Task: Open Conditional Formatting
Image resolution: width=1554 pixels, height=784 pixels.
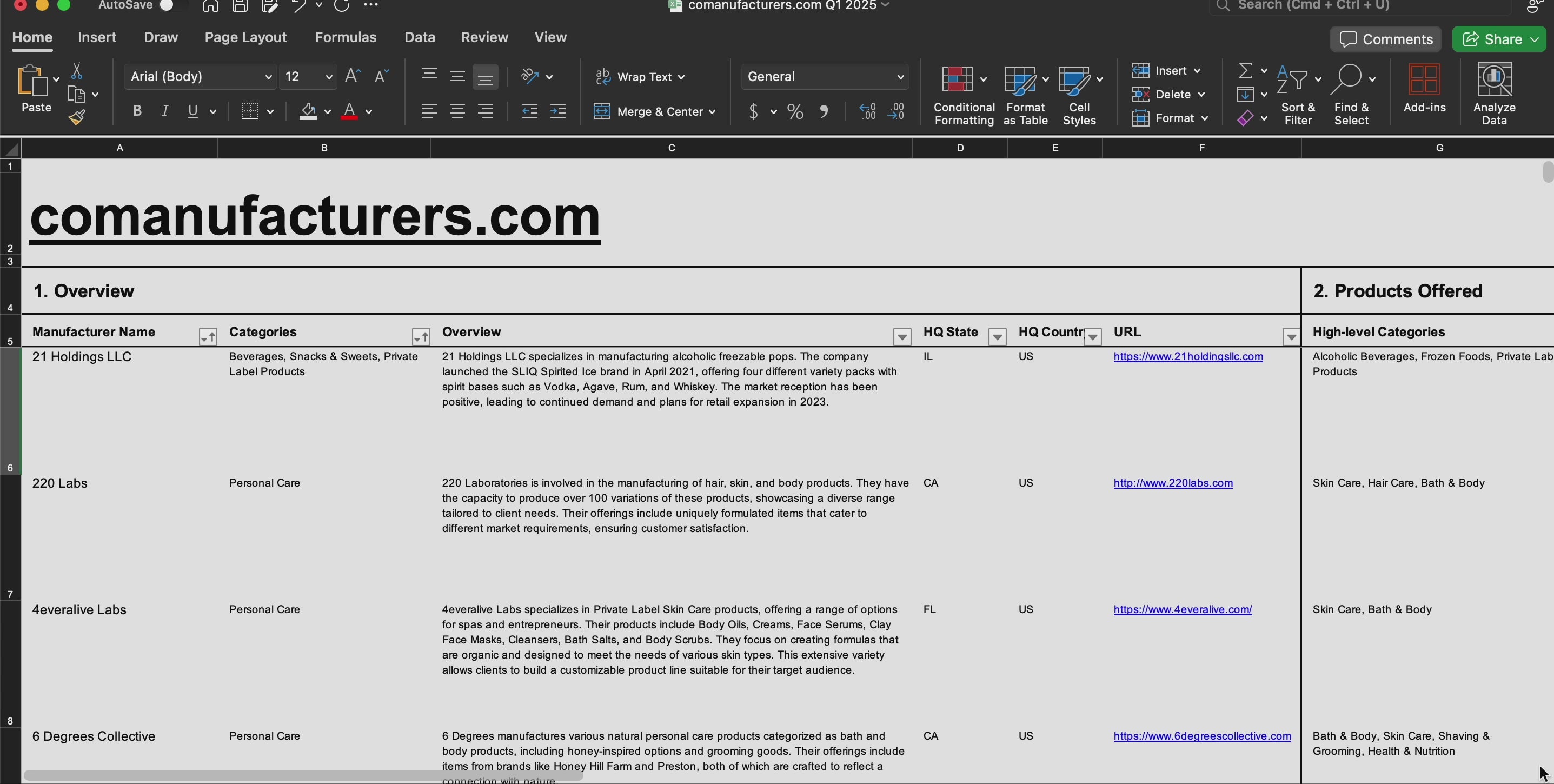Action: [964, 95]
